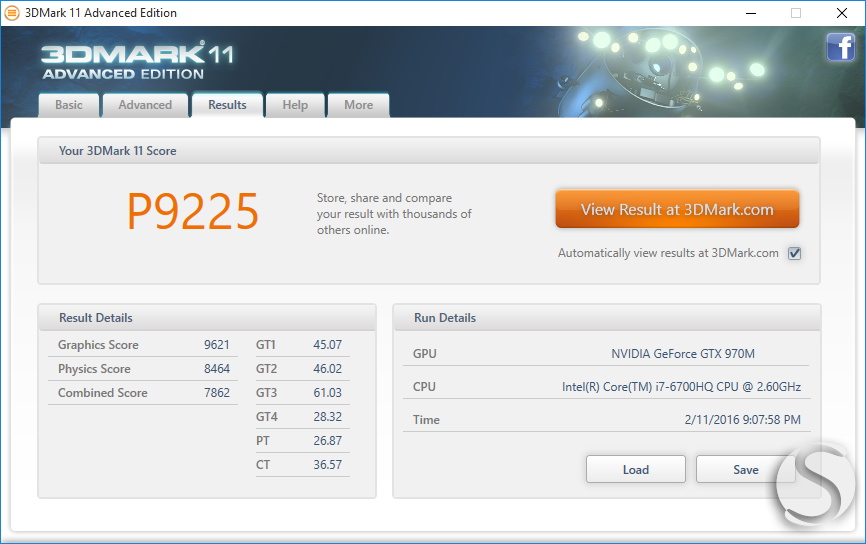This screenshot has height=544, width=866.
Task: Close the 3DMark 11 window
Action: pyautogui.click(x=842, y=13)
